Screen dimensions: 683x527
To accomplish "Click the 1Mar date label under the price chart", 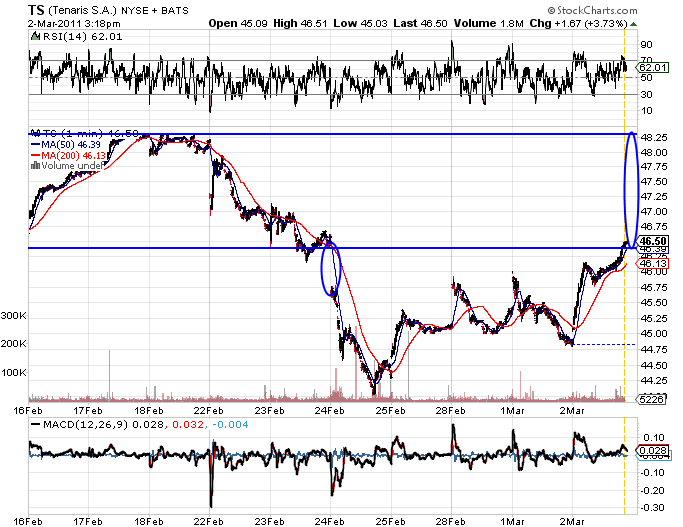I will pos(512,411).
